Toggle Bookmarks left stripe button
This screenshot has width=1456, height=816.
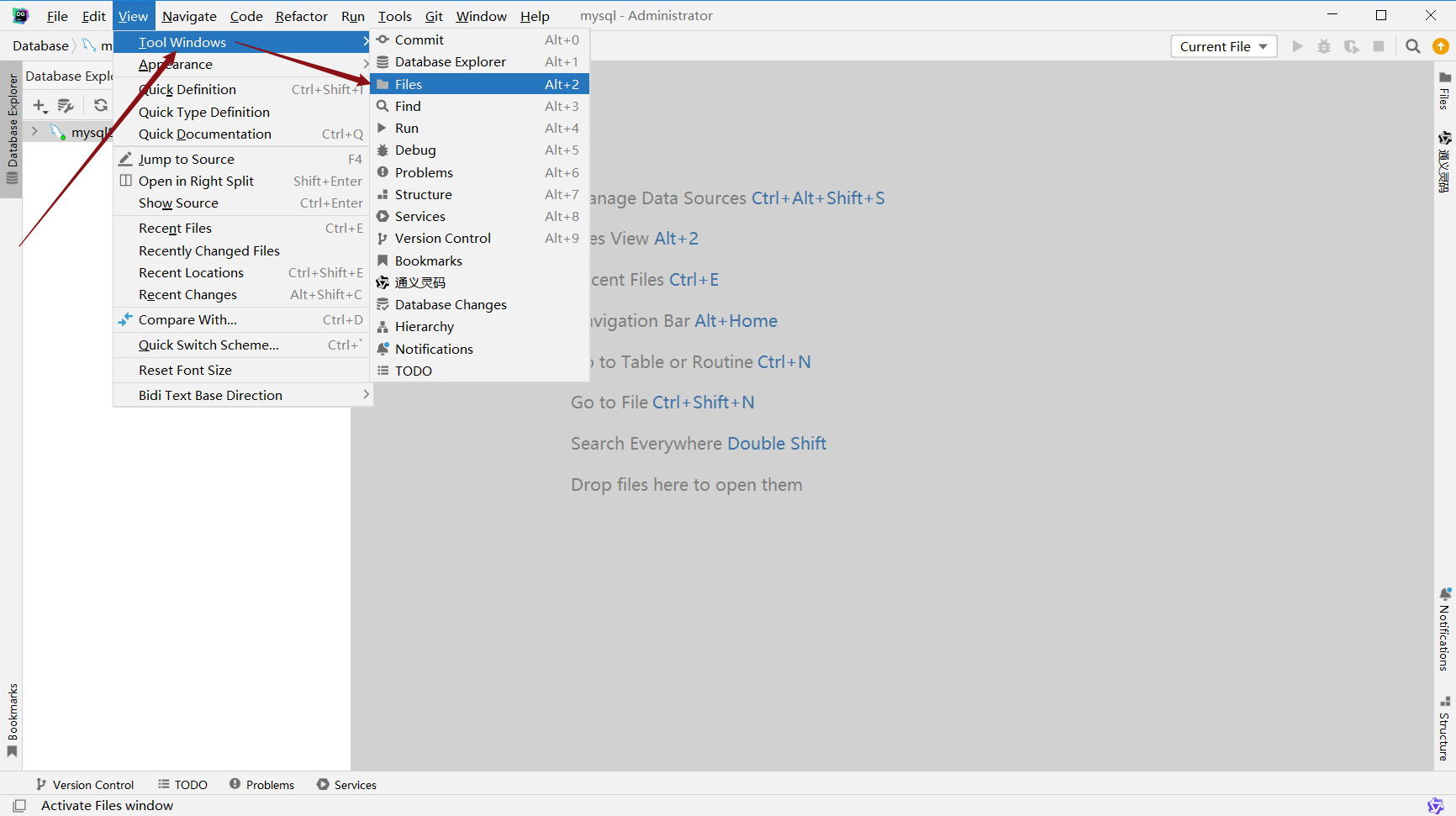[x=12, y=720]
